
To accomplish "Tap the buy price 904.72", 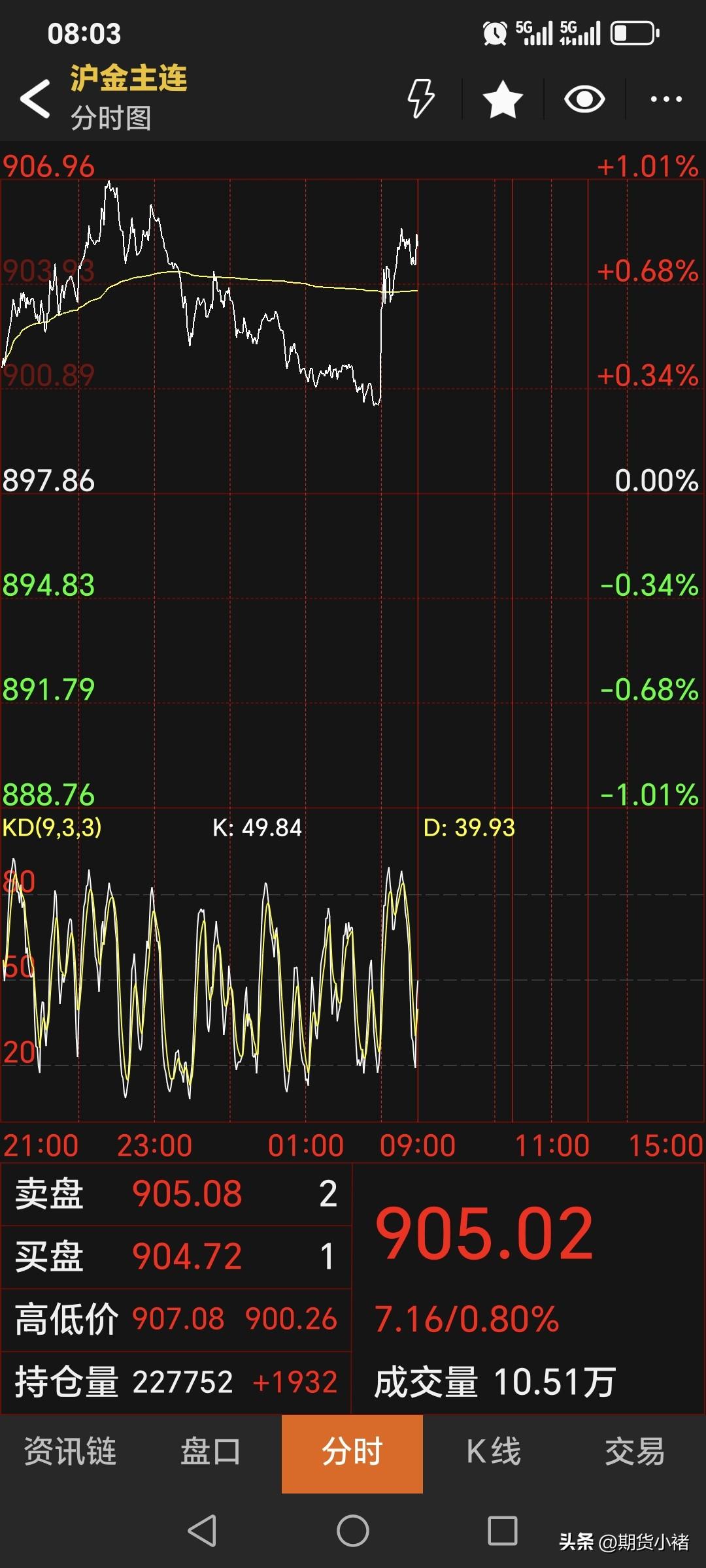I will (187, 1256).
